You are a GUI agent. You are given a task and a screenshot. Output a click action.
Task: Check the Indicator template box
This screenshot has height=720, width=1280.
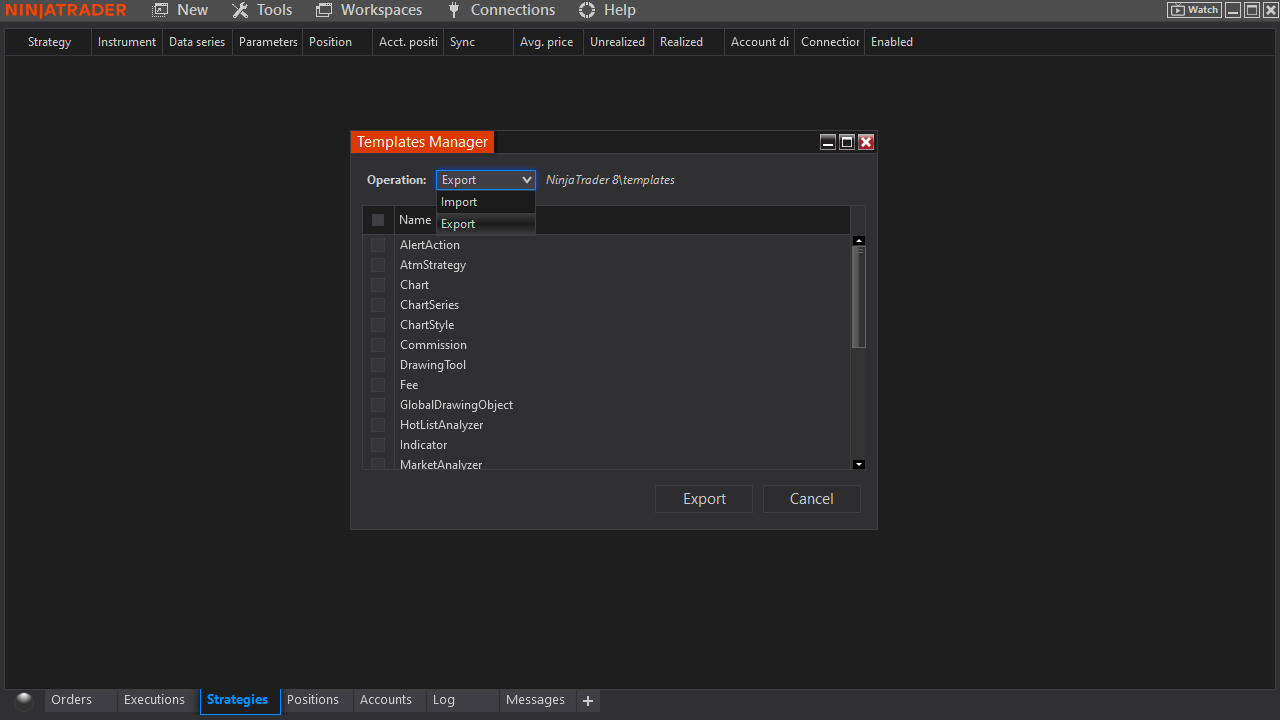(378, 445)
